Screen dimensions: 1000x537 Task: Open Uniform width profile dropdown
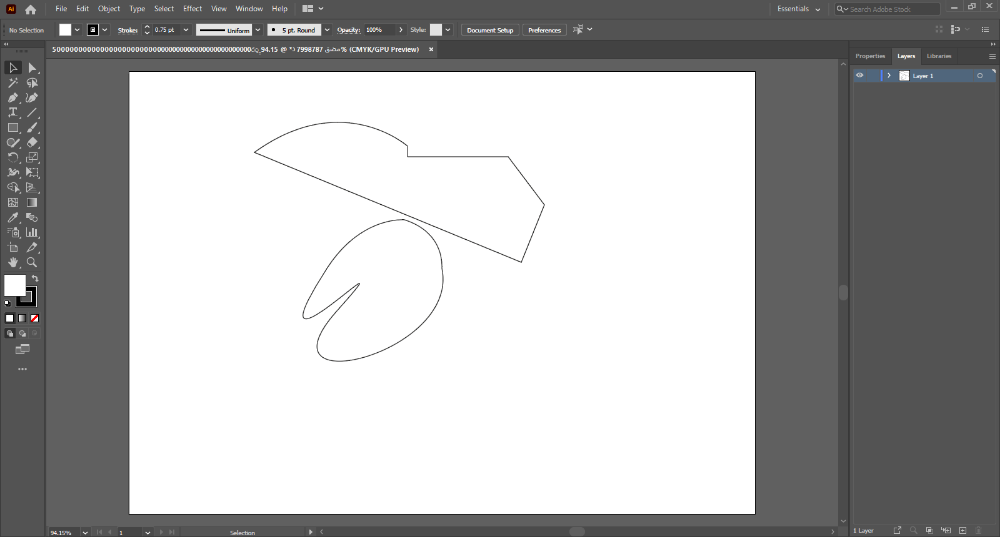click(x=258, y=30)
